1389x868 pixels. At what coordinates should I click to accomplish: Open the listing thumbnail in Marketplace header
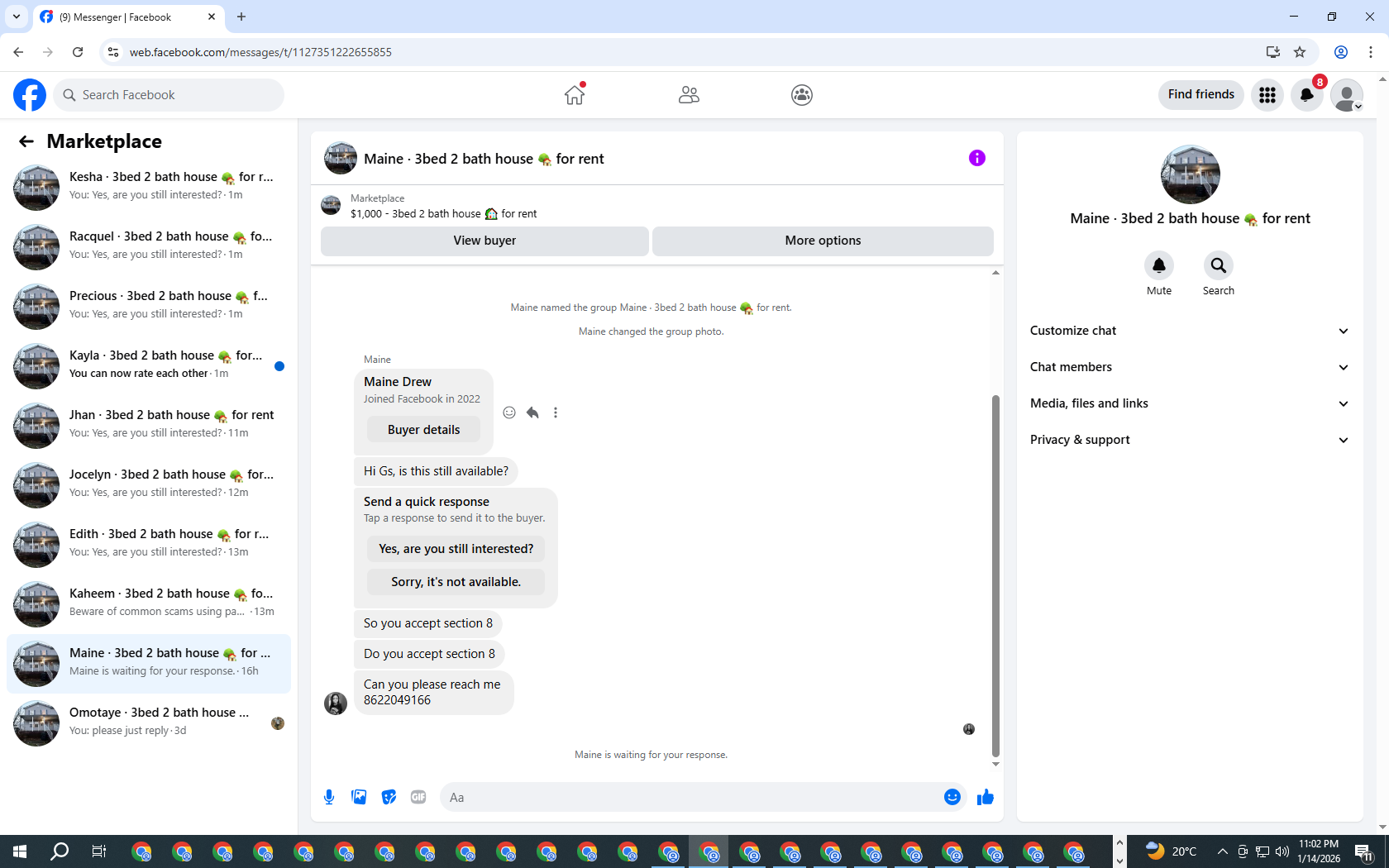(x=331, y=205)
